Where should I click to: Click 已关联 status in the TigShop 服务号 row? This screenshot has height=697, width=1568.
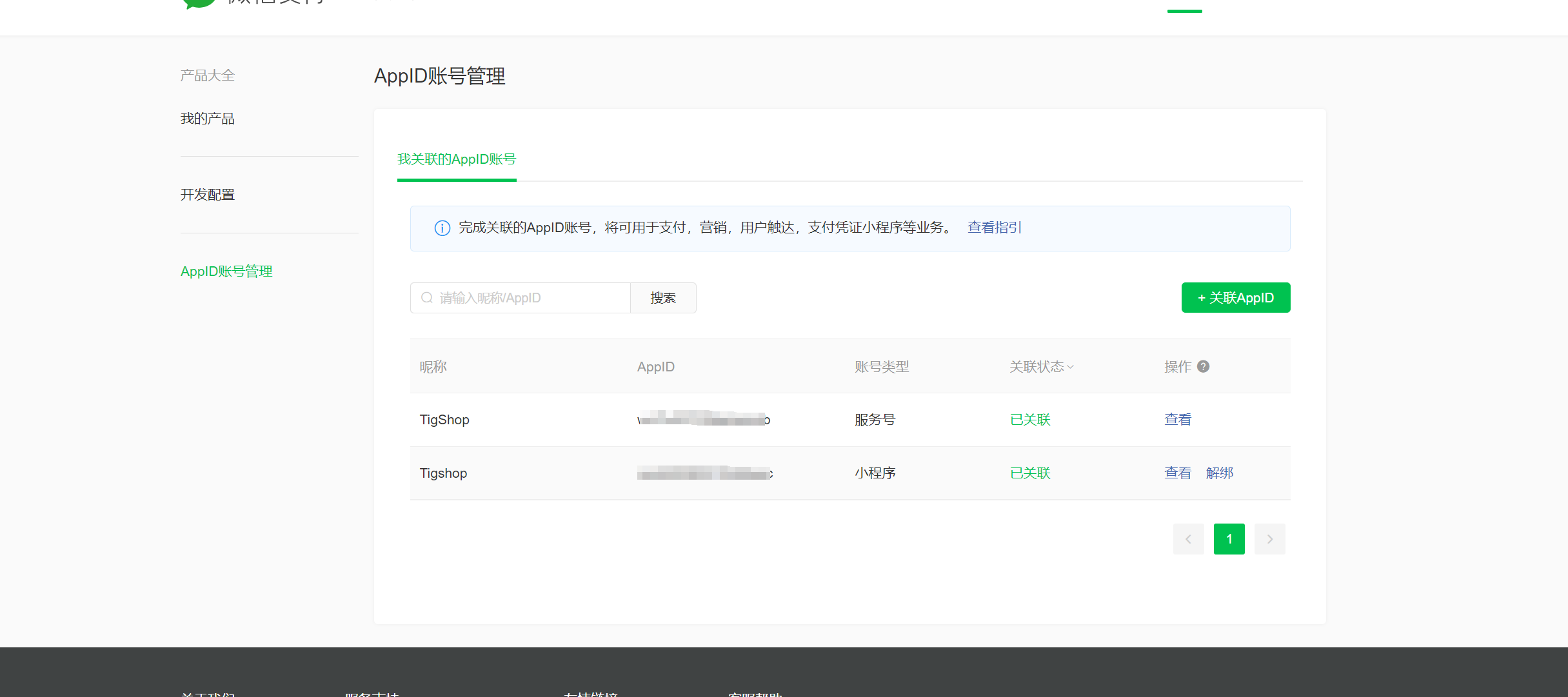pyautogui.click(x=1030, y=420)
